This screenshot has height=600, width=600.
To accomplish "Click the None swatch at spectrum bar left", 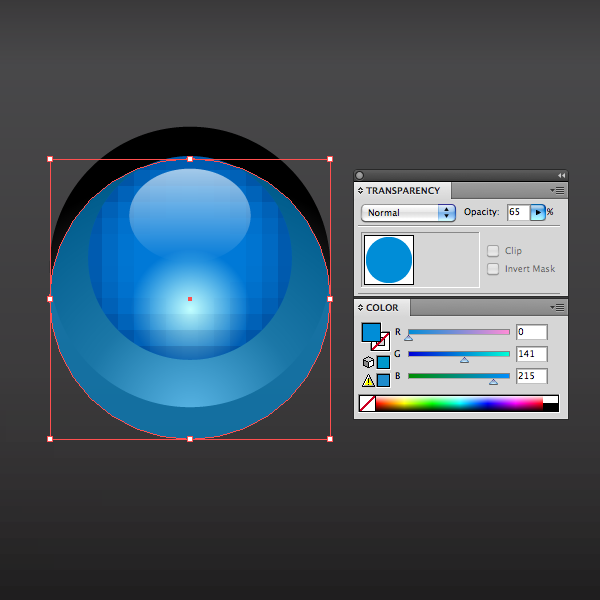I will tap(367, 404).
